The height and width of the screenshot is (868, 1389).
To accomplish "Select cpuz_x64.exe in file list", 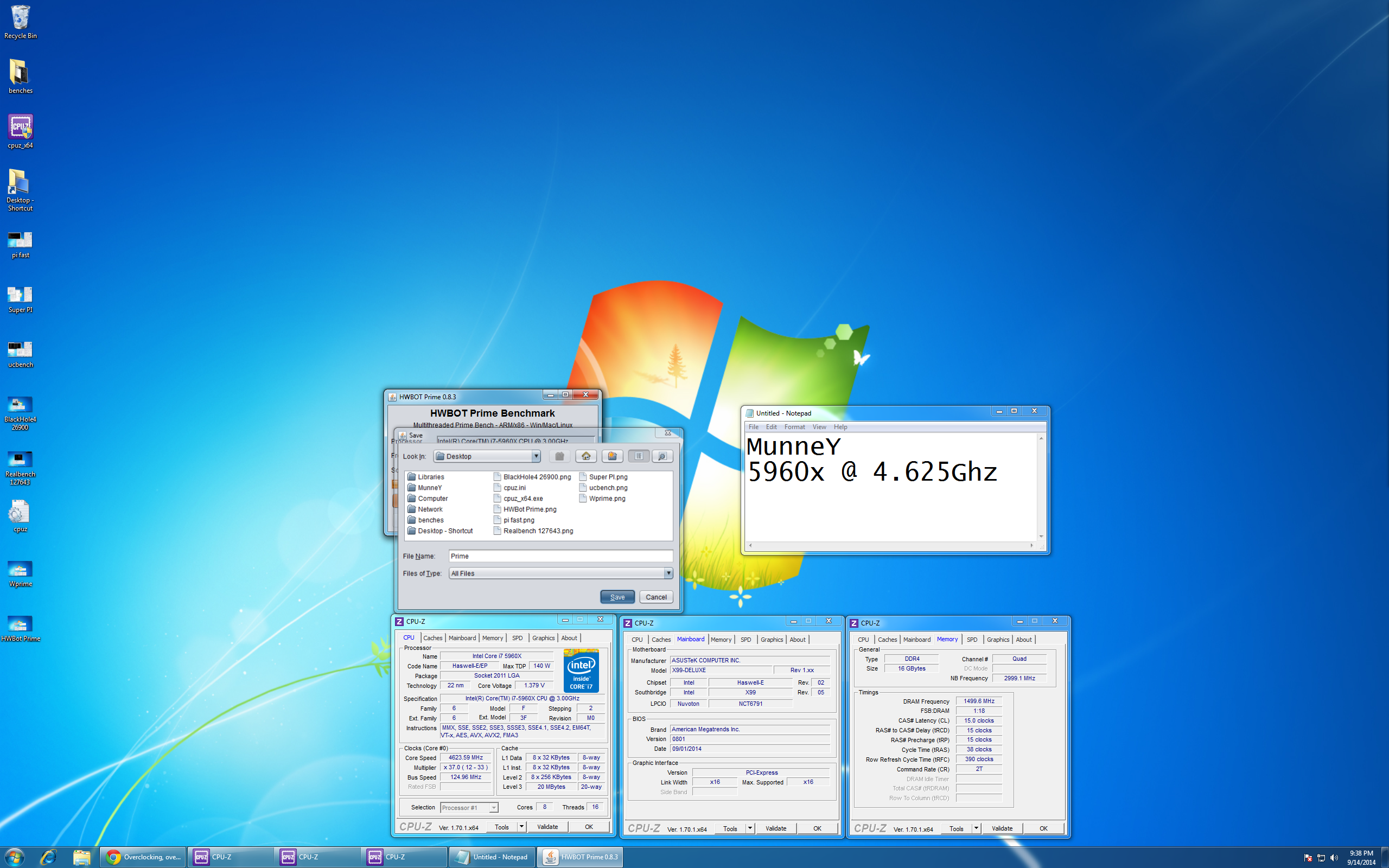I will tap(518, 499).
